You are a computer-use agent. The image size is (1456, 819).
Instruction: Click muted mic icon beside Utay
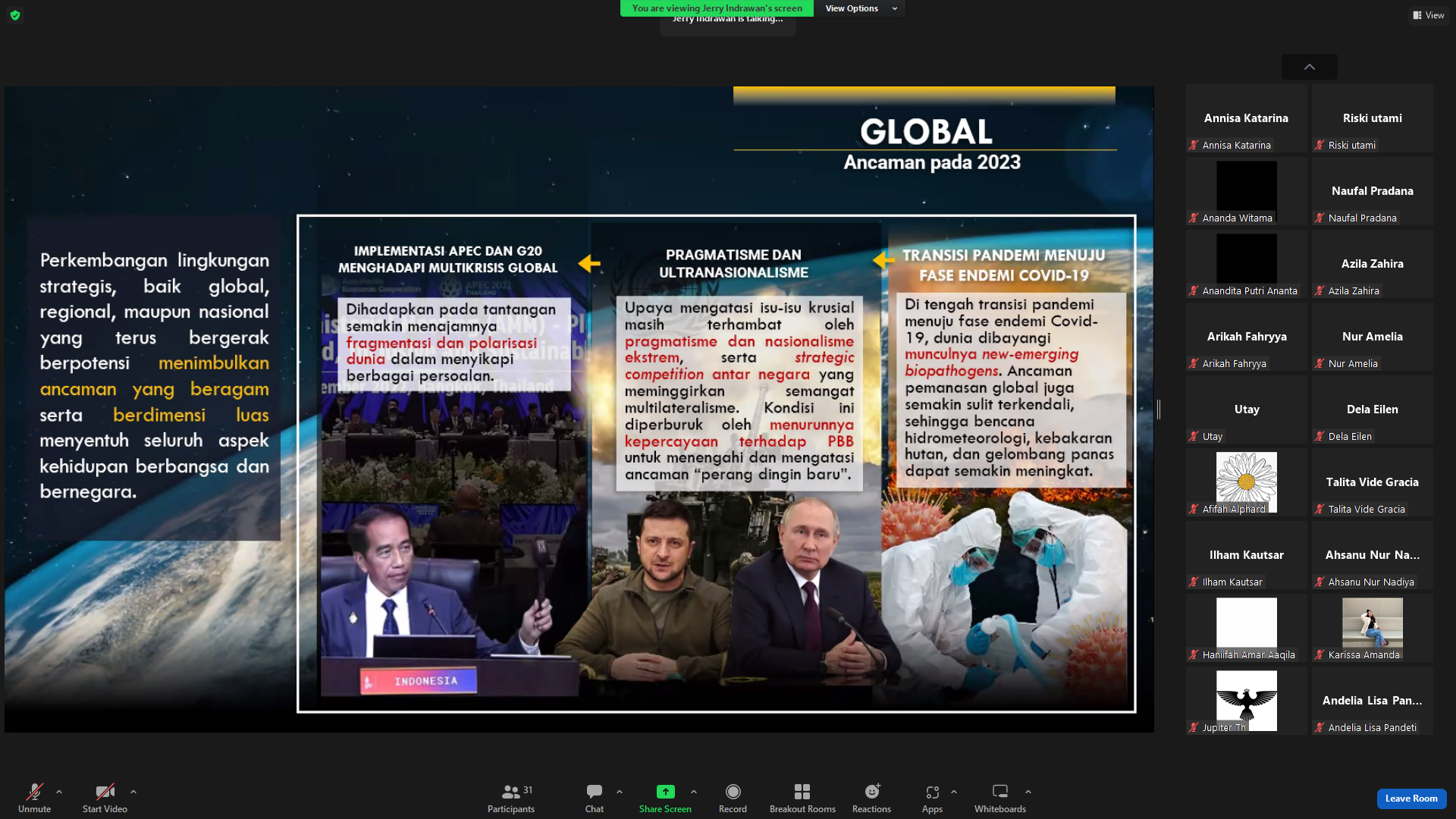[1194, 436]
